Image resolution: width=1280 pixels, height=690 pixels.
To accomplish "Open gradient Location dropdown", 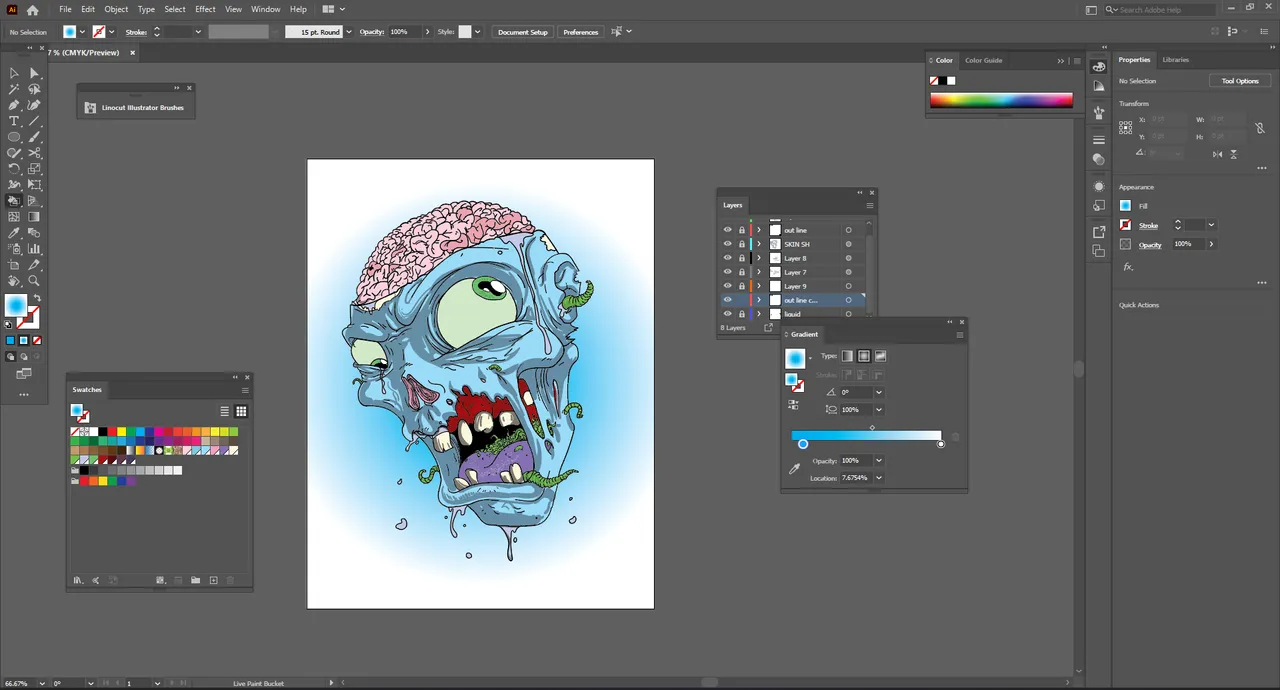I will click(x=878, y=478).
